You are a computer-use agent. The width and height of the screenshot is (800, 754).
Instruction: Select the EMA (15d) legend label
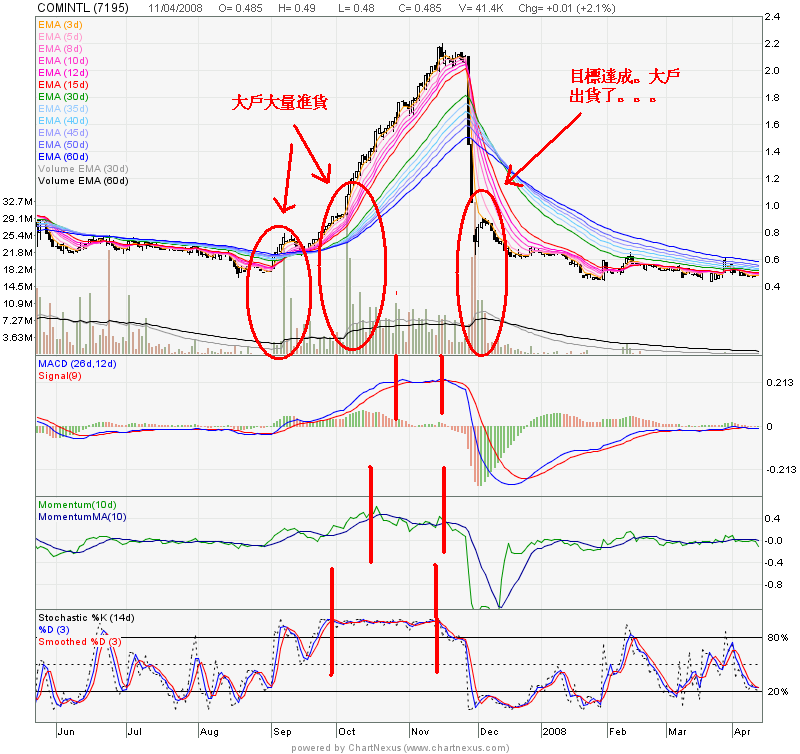click(x=61, y=84)
